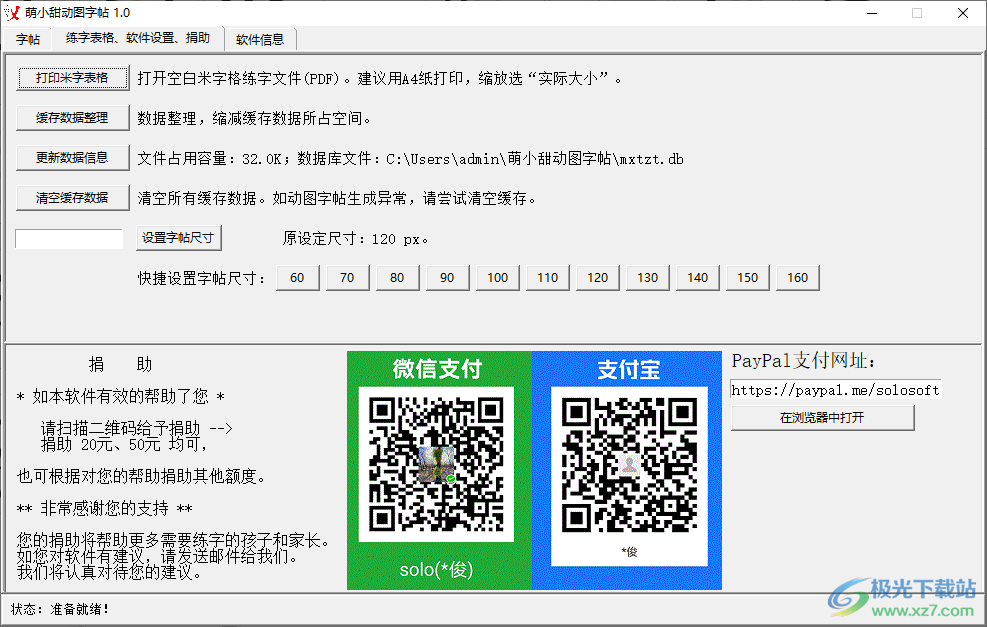Set quick size to 80

click(x=397, y=278)
